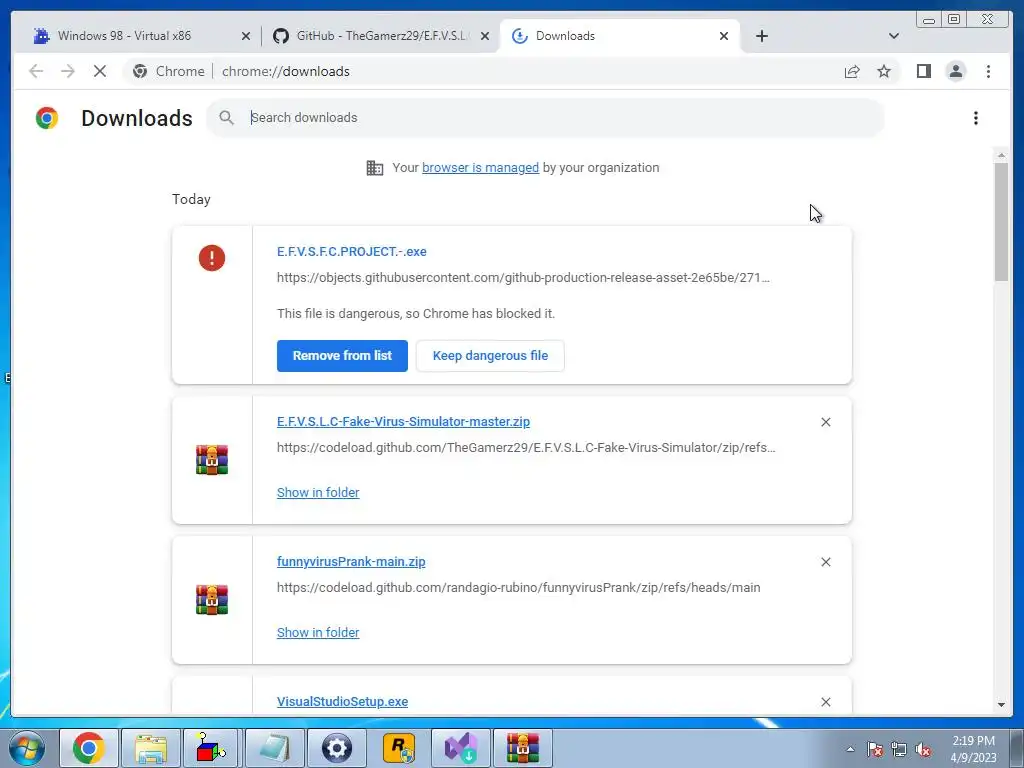Open the gear settings app in taskbar
The height and width of the screenshot is (768, 1024).
coord(336,748)
